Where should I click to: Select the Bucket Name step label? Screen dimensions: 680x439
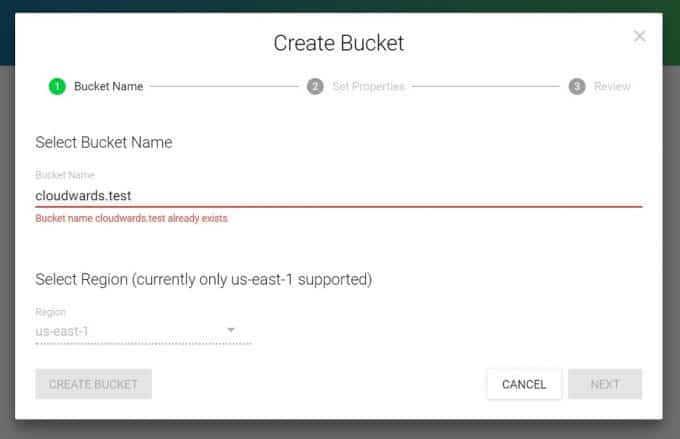pos(108,86)
